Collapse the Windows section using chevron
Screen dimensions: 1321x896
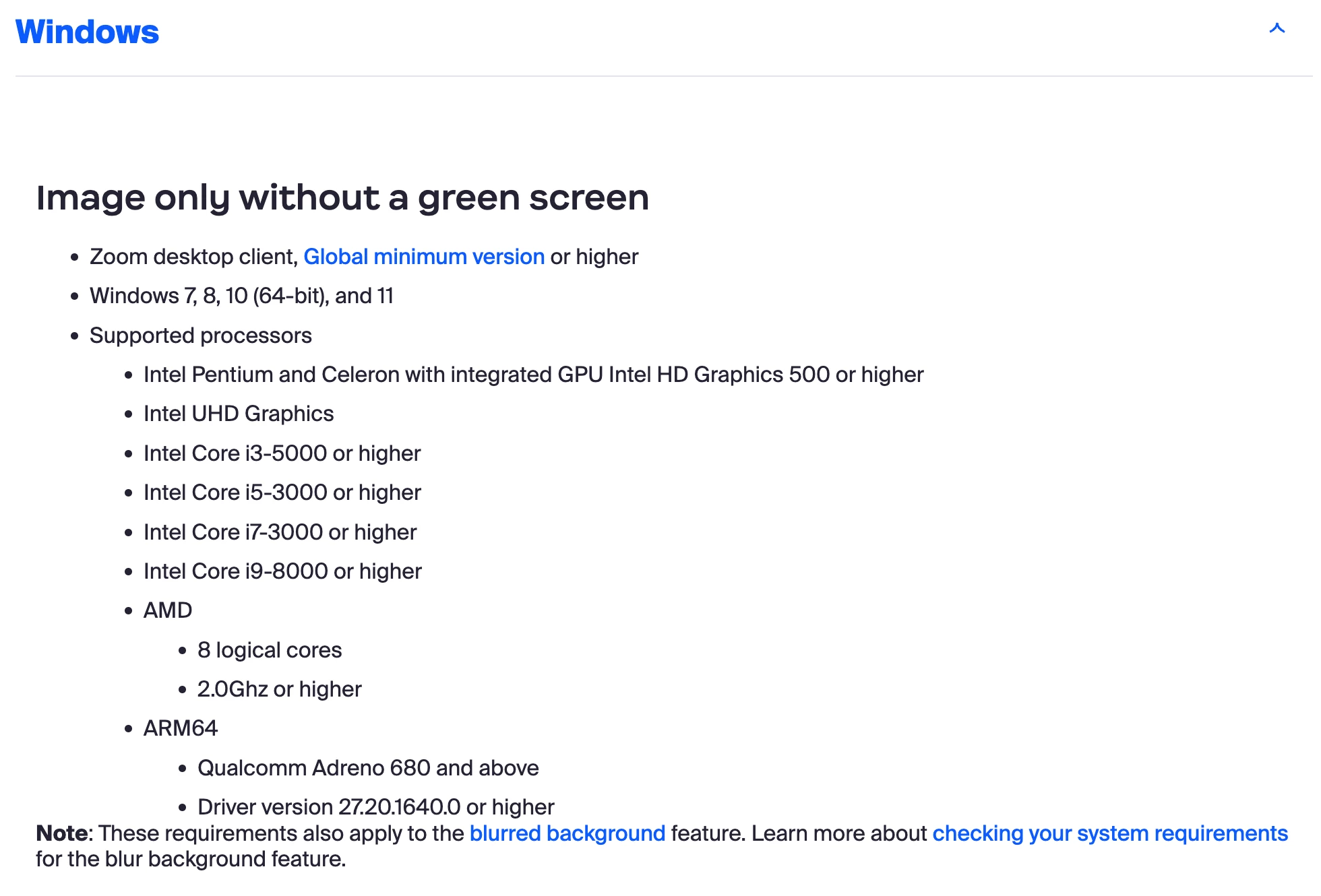click(1277, 28)
